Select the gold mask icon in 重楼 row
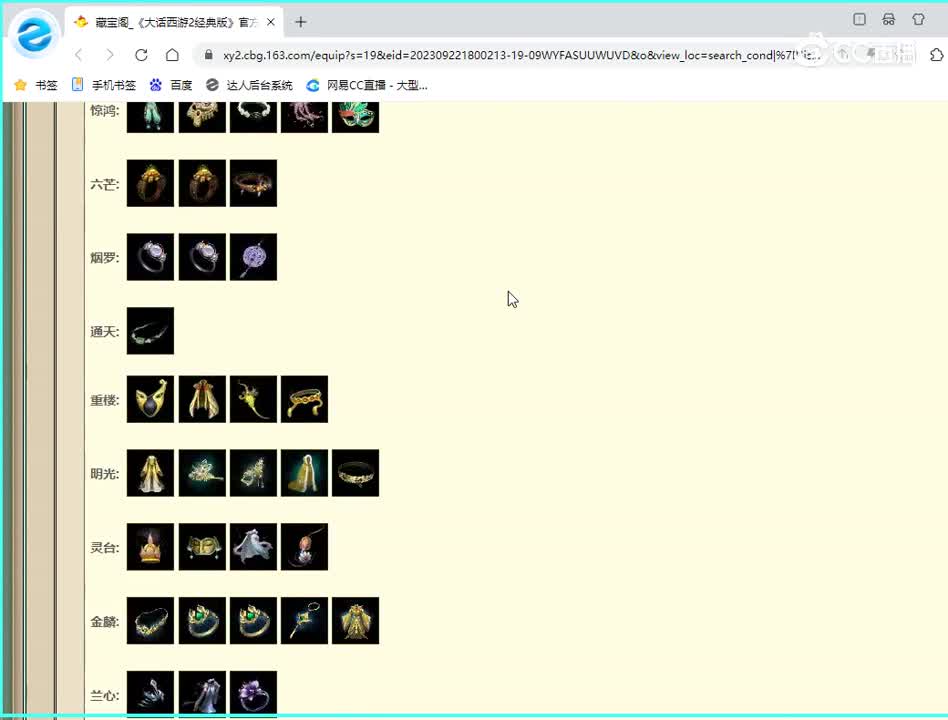Viewport: 948px width, 720px height. [x=150, y=399]
